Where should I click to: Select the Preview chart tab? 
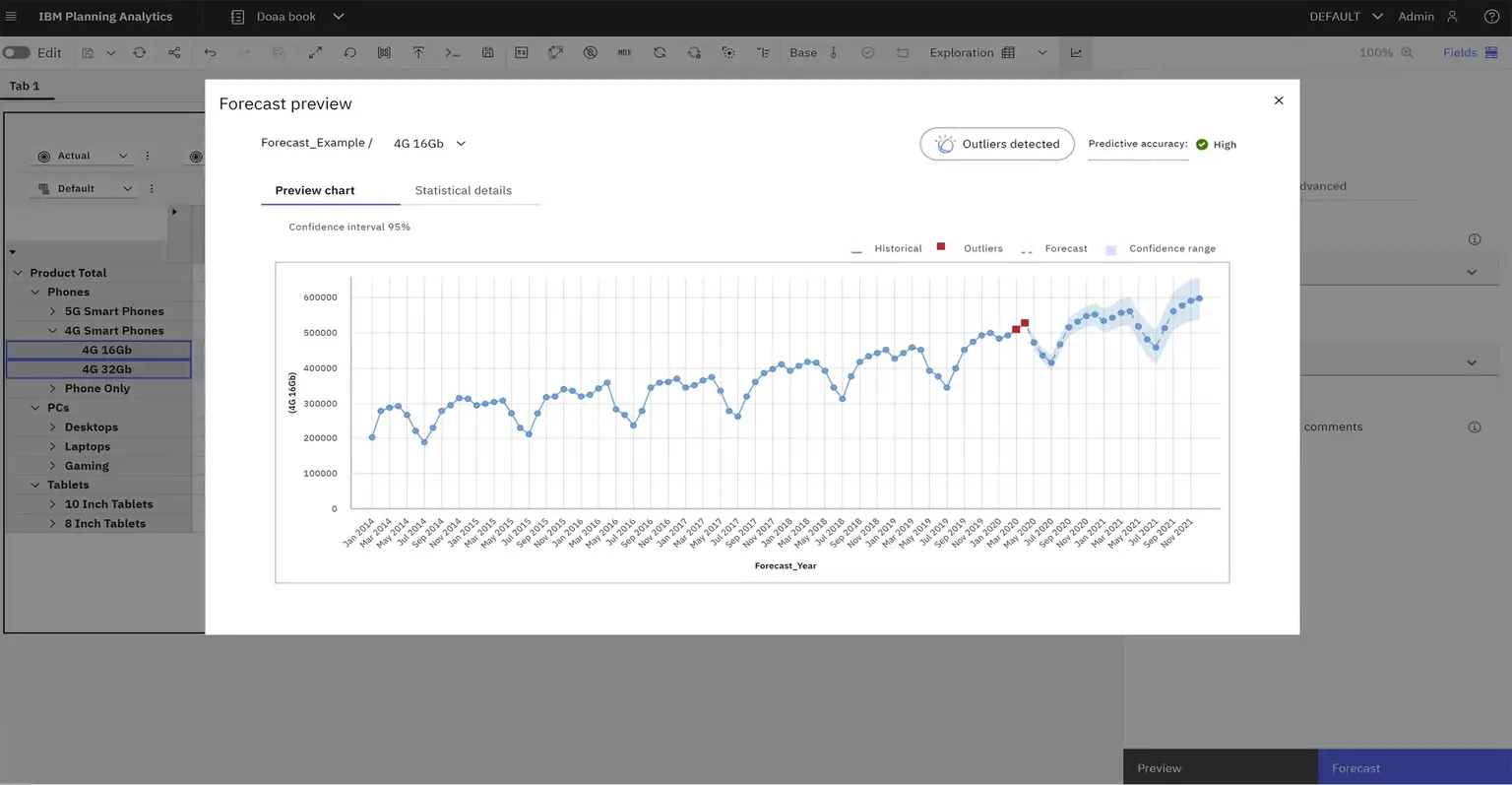(x=315, y=191)
